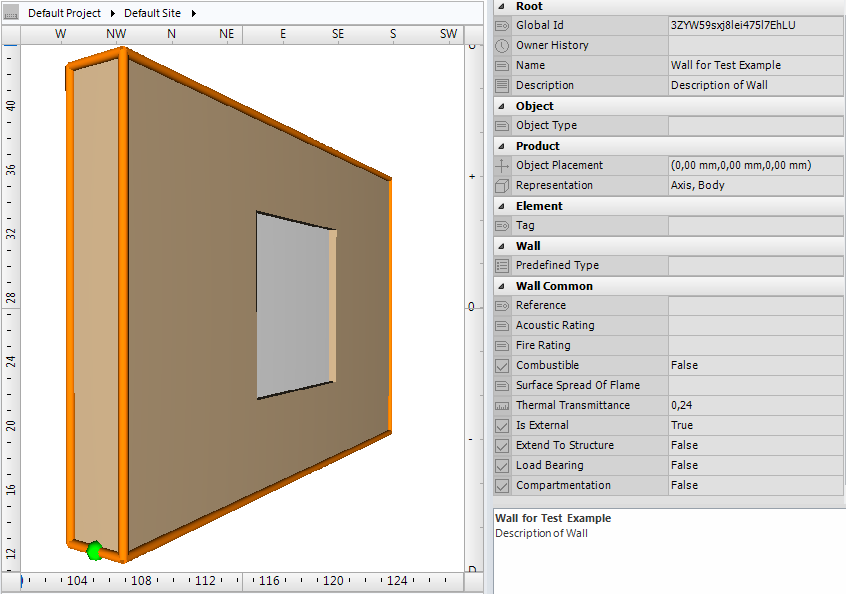The height and width of the screenshot is (594, 846).
Task: Click the Object Placement value field
Action: (755, 165)
